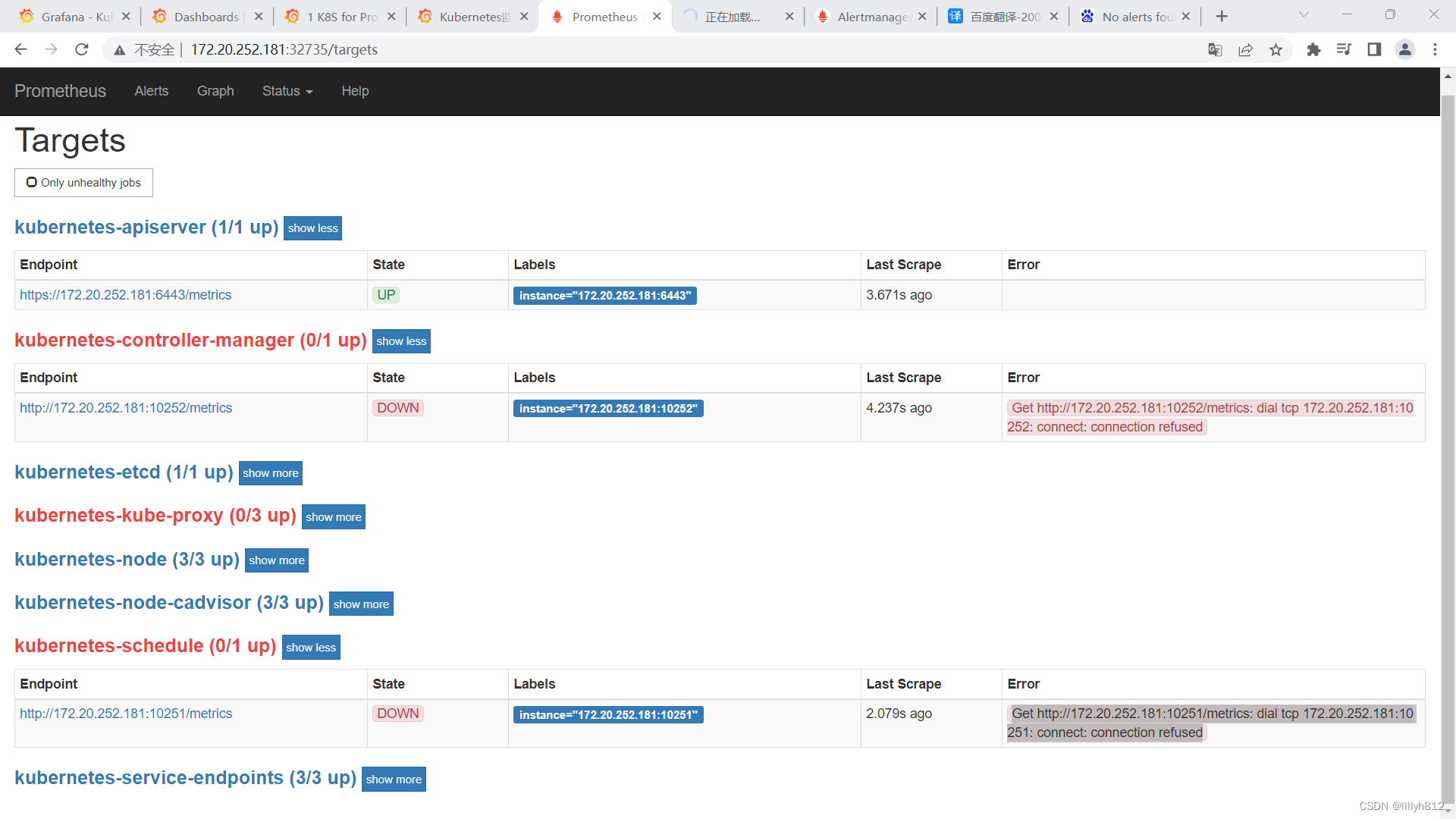Close the No alerts found tab

[1186, 16]
